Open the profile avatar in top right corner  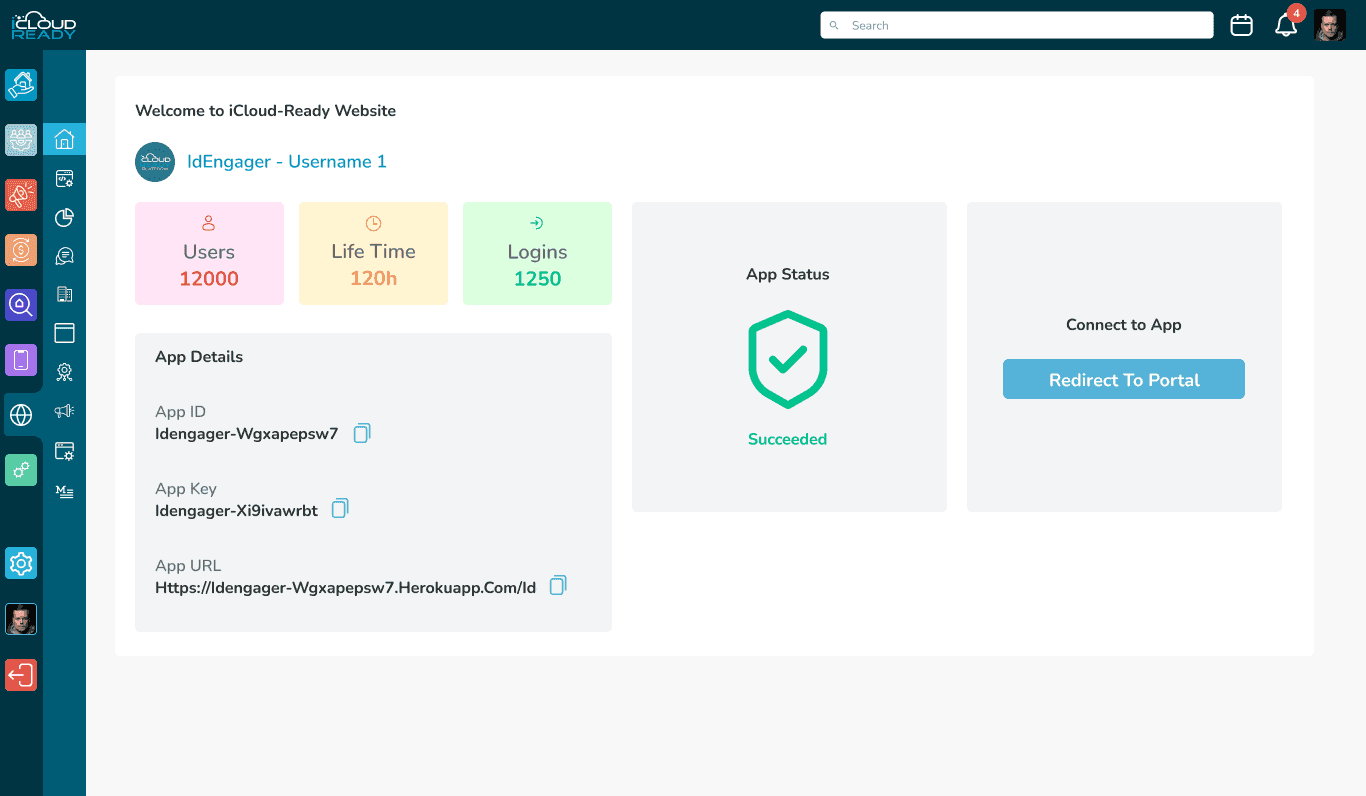tap(1330, 25)
